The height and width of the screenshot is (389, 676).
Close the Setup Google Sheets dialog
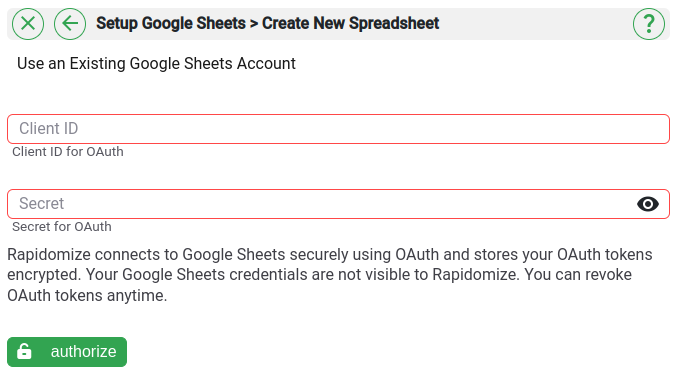(x=28, y=24)
